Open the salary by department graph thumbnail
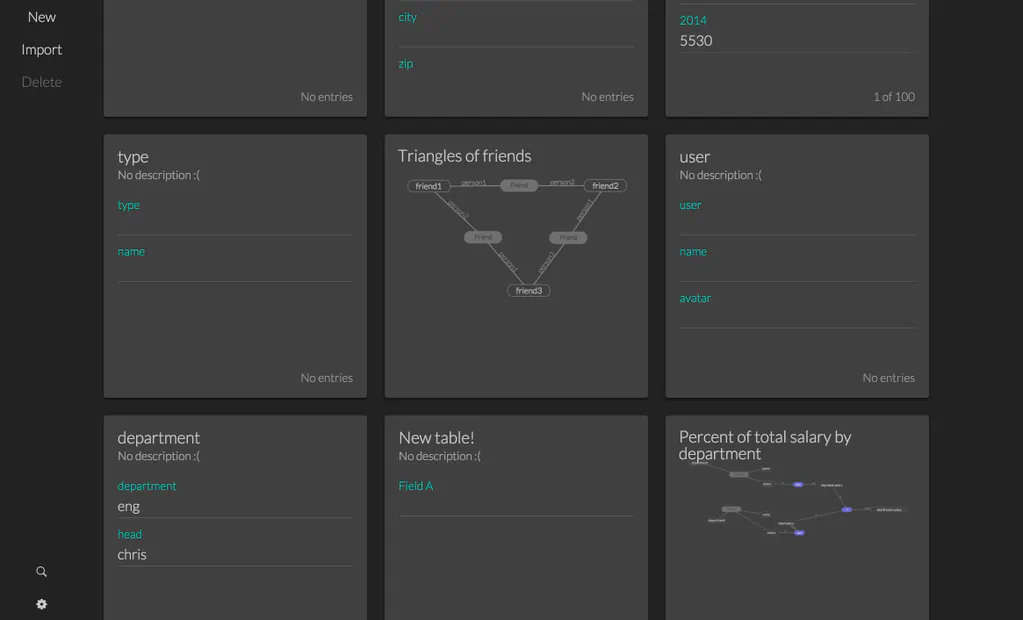This screenshot has height=620, width=1023. point(797,499)
